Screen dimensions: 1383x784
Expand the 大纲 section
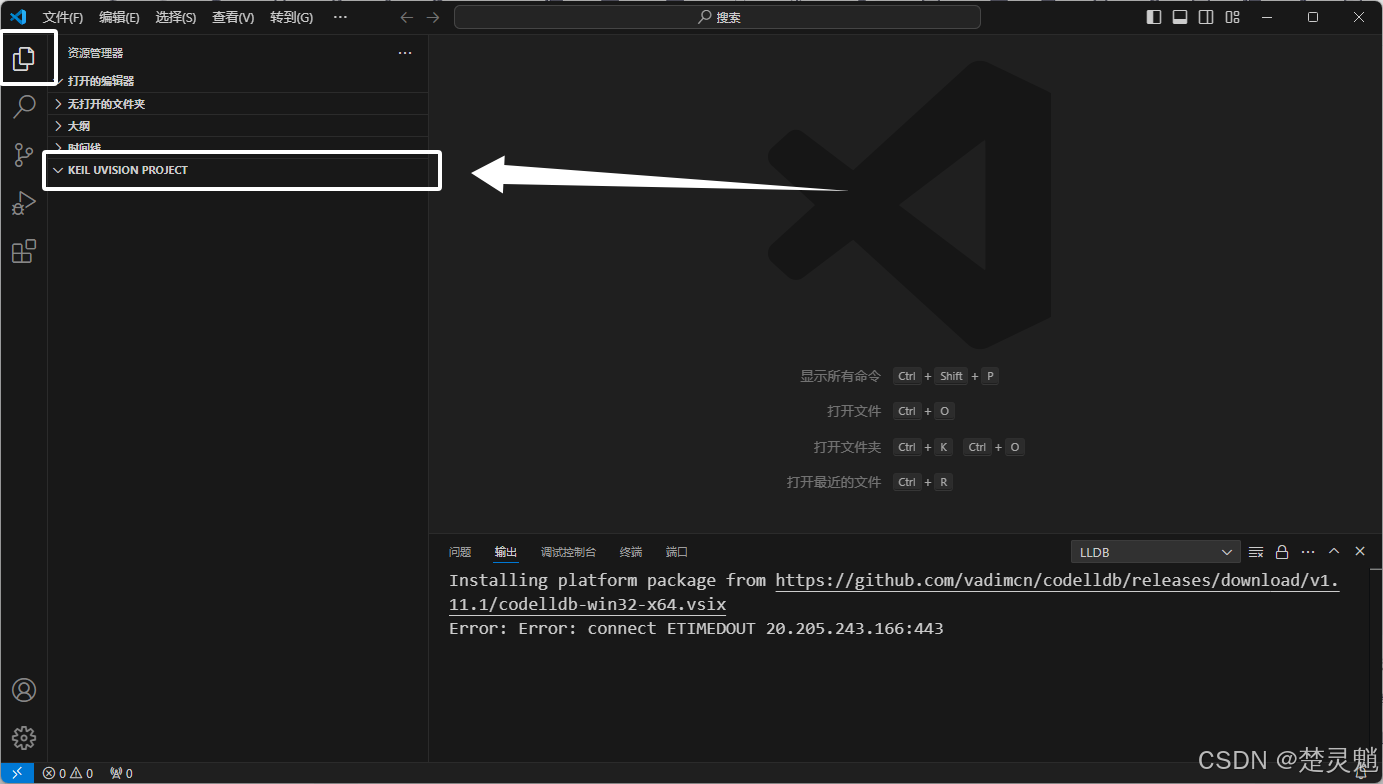click(x=238, y=126)
